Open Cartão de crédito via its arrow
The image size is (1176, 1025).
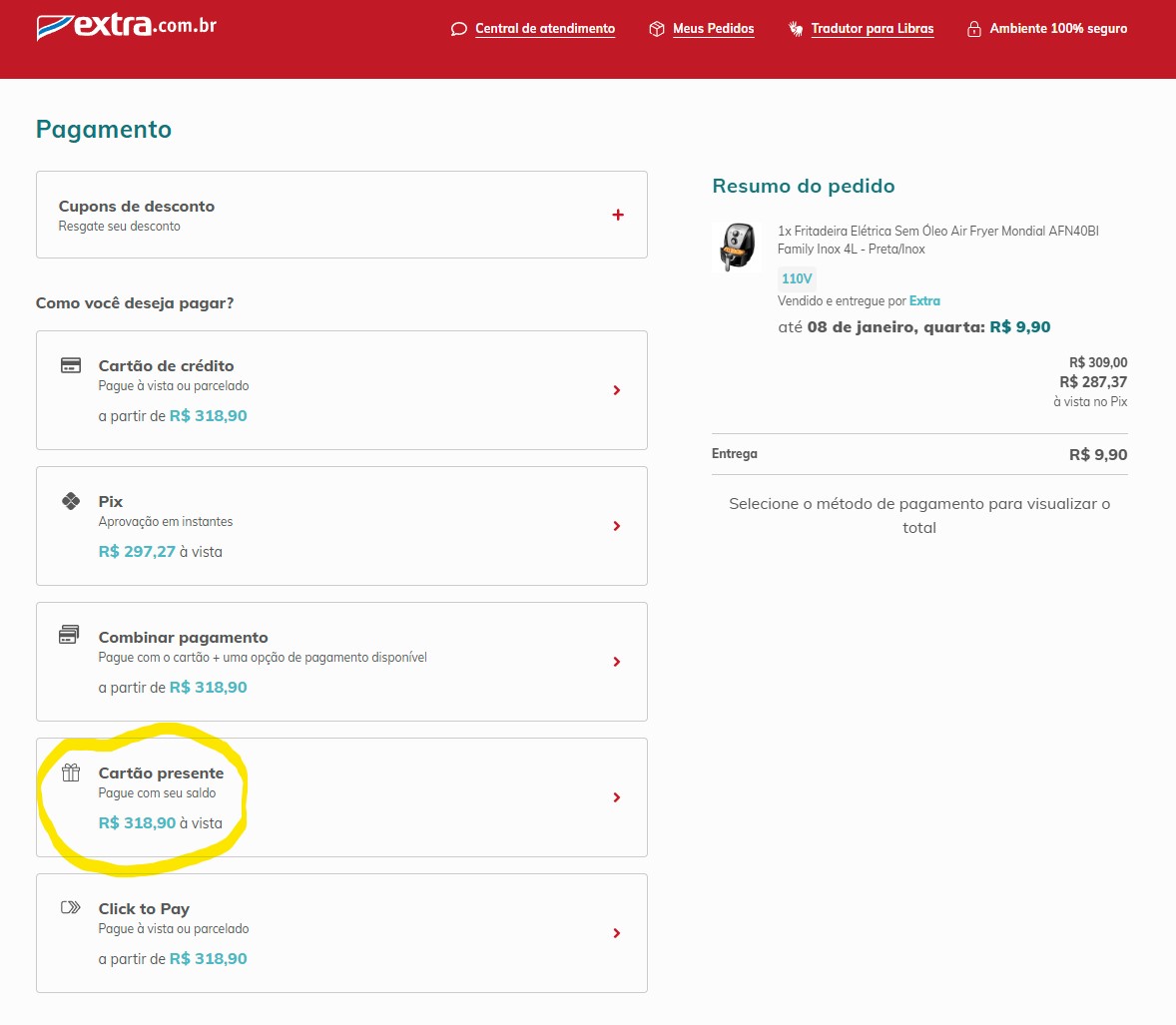click(617, 390)
